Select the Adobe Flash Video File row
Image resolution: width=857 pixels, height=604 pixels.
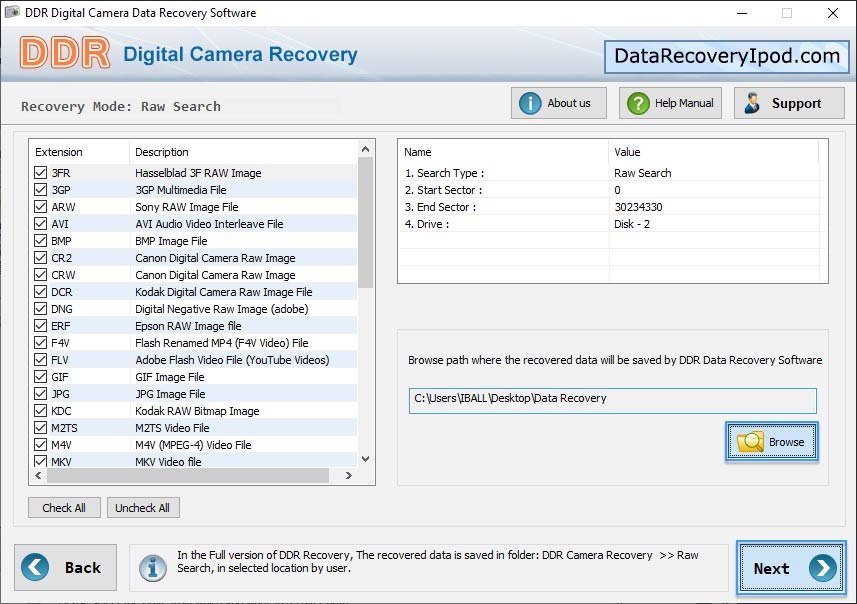click(x=193, y=360)
